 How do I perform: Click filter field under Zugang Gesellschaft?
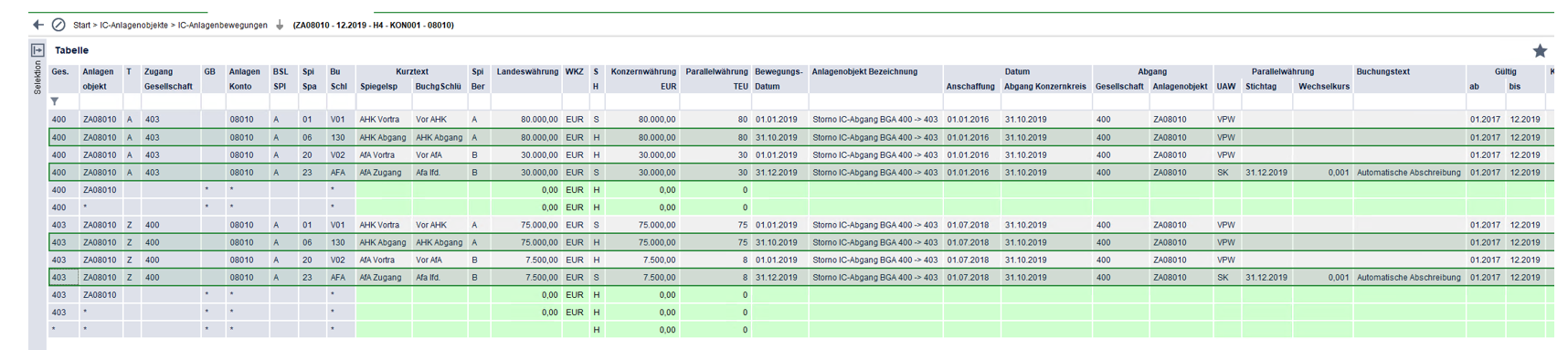pos(171,101)
